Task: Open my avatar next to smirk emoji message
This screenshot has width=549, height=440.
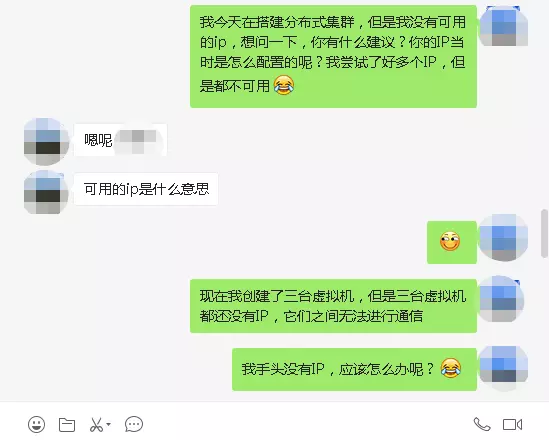Action: (503, 237)
